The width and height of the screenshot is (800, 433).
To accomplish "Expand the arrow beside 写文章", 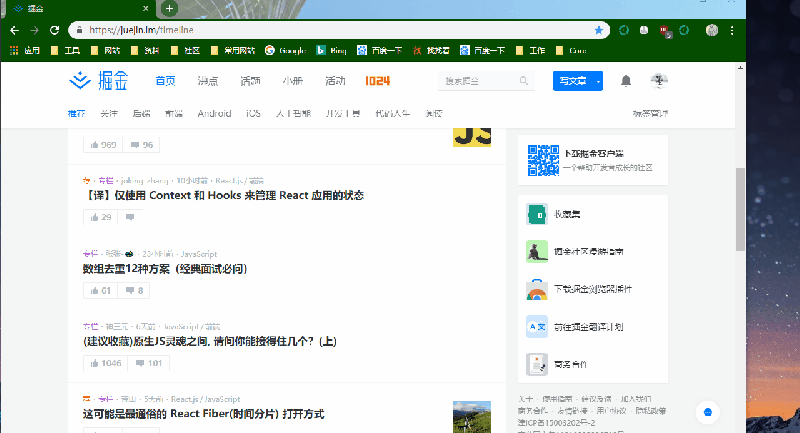I will (x=598, y=81).
